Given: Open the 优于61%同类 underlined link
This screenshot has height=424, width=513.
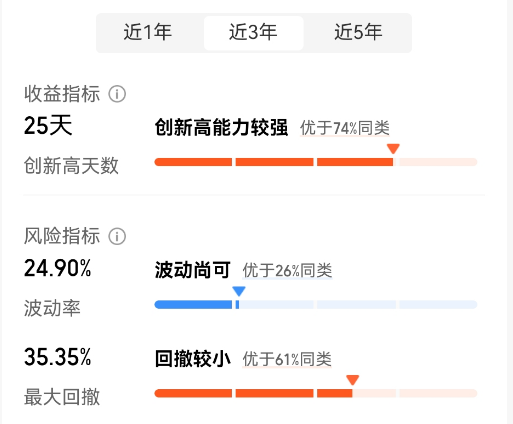Looking at the screenshot, I should 287,360.
